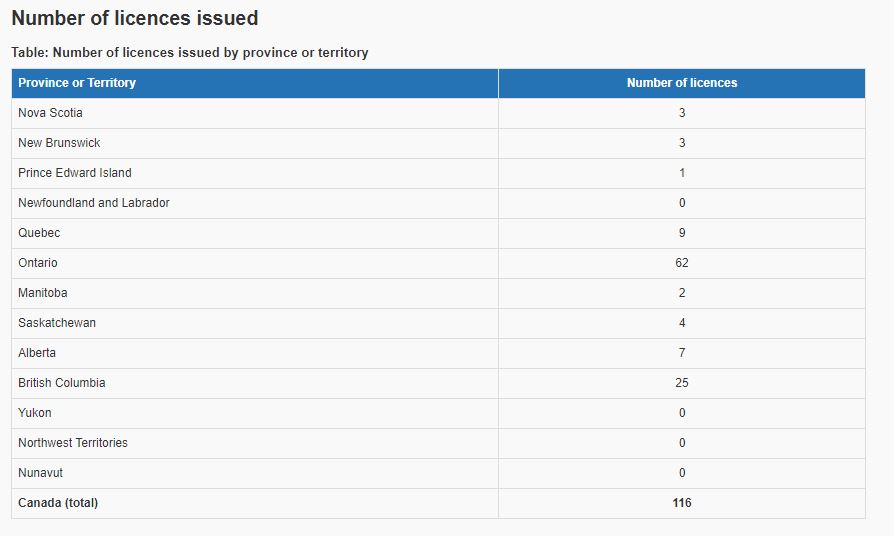Click Ontario's licence count of 62
Image resolution: width=894 pixels, height=536 pixels.
(682, 263)
